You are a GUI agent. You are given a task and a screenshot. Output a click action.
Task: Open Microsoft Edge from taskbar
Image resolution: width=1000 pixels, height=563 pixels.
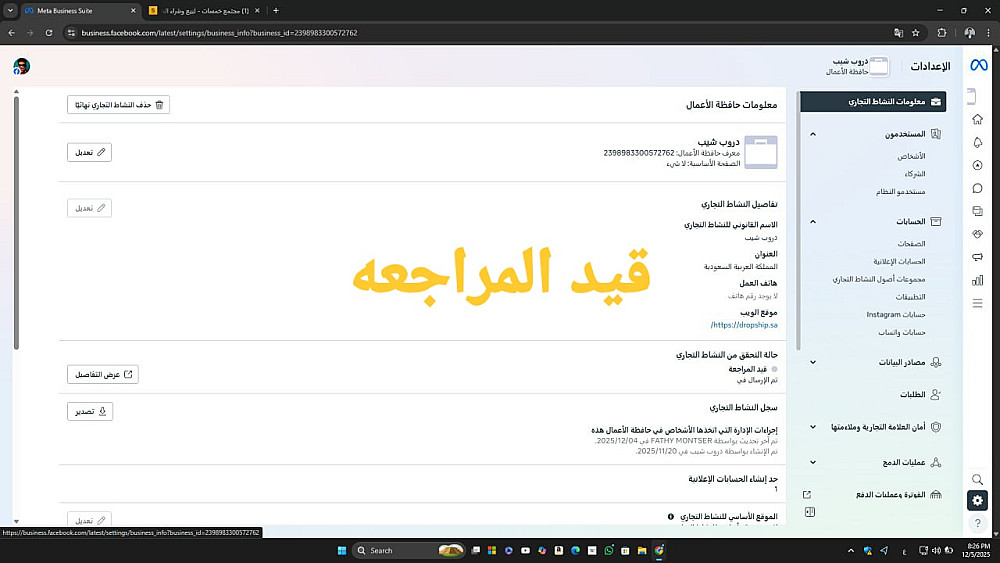pyautogui.click(x=575, y=550)
